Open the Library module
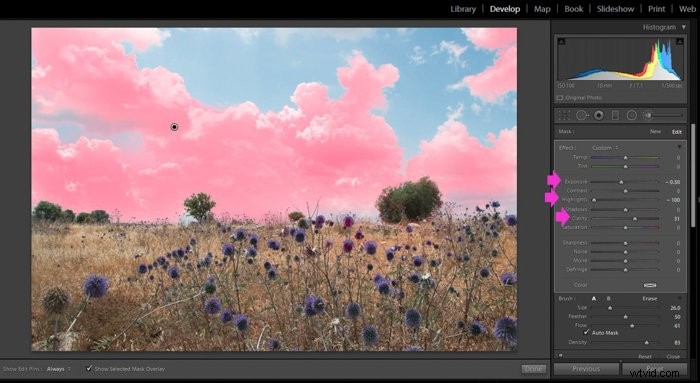 pyautogui.click(x=463, y=9)
